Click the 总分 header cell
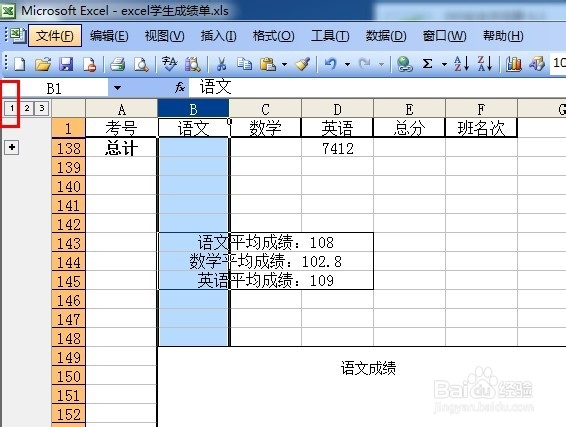 409,128
